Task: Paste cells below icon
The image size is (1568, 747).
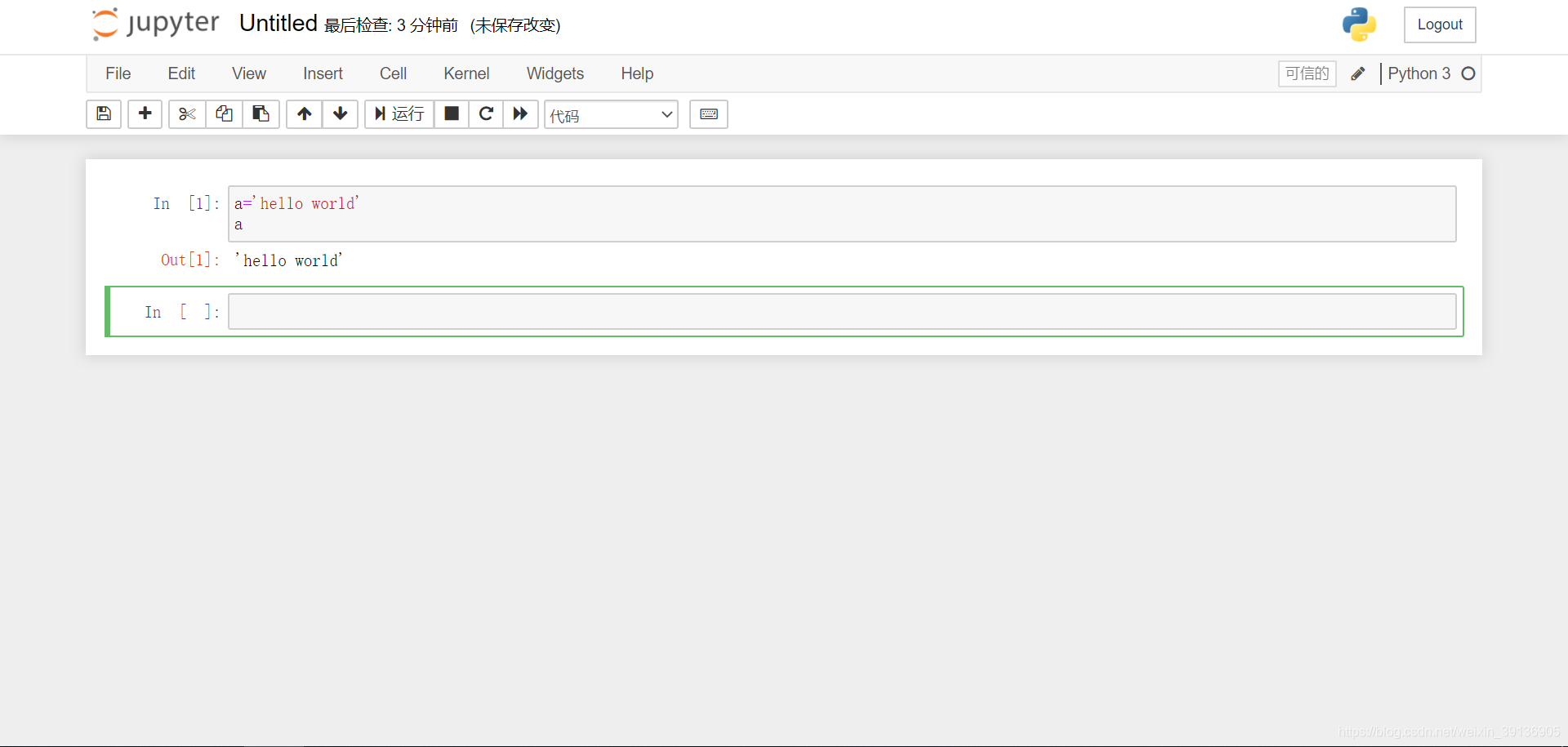Action: [261, 113]
